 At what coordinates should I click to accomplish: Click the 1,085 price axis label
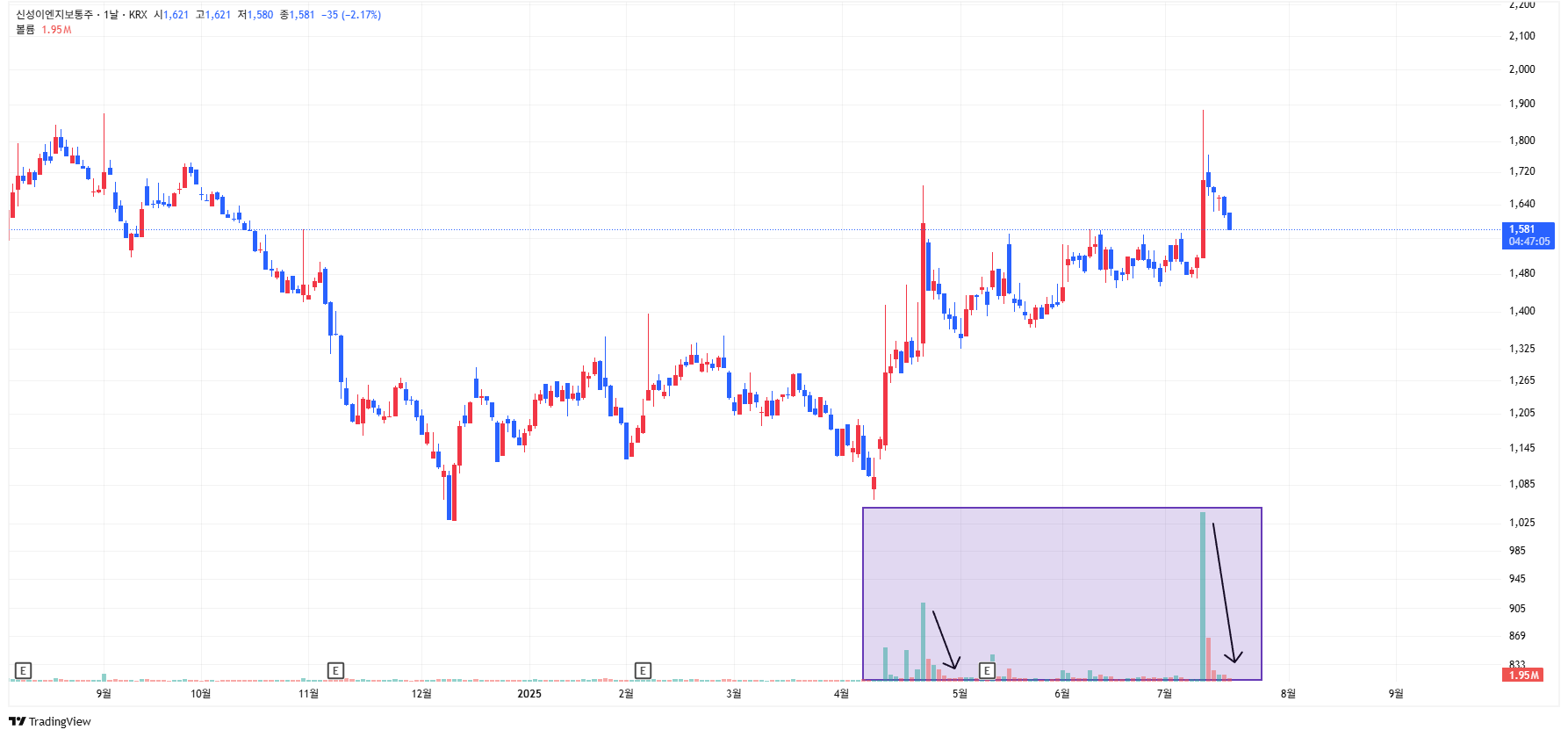(1522, 484)
